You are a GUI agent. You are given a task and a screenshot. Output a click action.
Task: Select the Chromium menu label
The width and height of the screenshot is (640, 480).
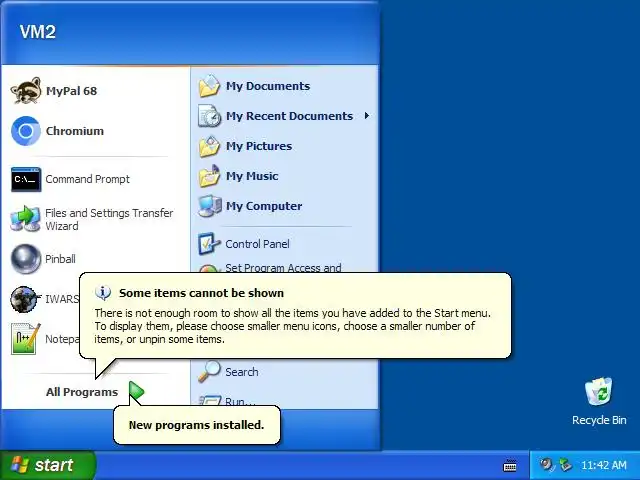click(75, 131)
